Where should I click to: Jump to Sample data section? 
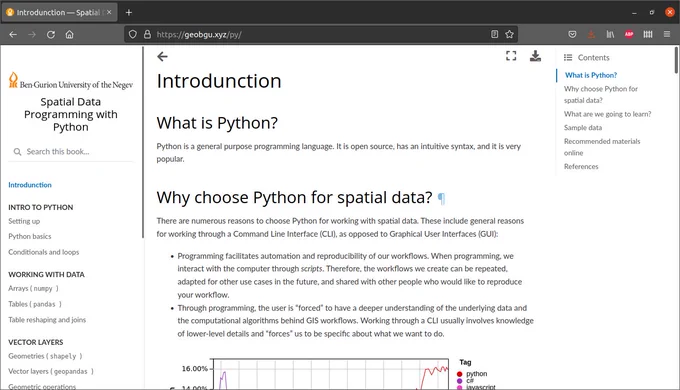pos(583,128)
